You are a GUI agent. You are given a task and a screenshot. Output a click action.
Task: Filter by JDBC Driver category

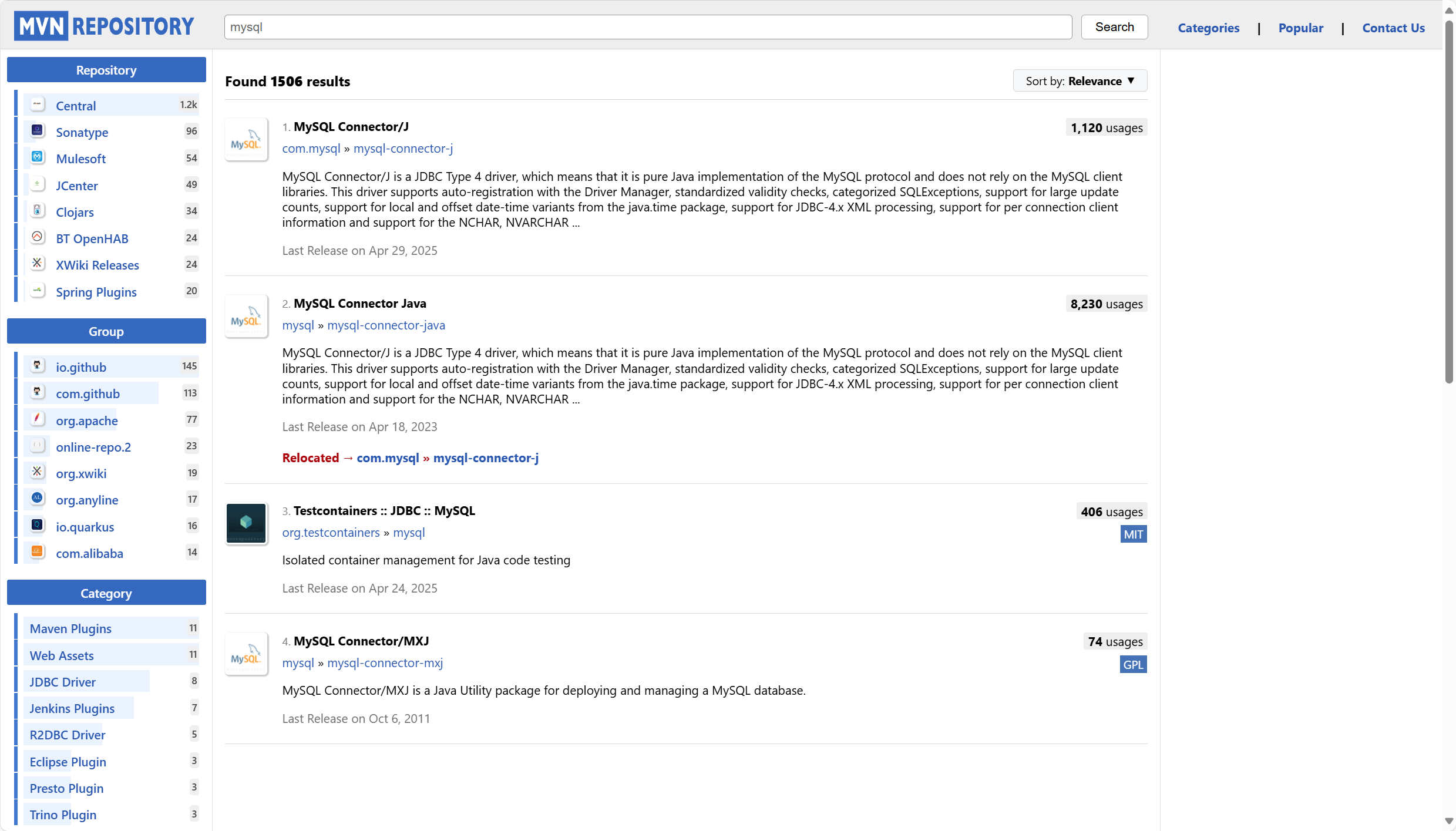pos(63,682)
